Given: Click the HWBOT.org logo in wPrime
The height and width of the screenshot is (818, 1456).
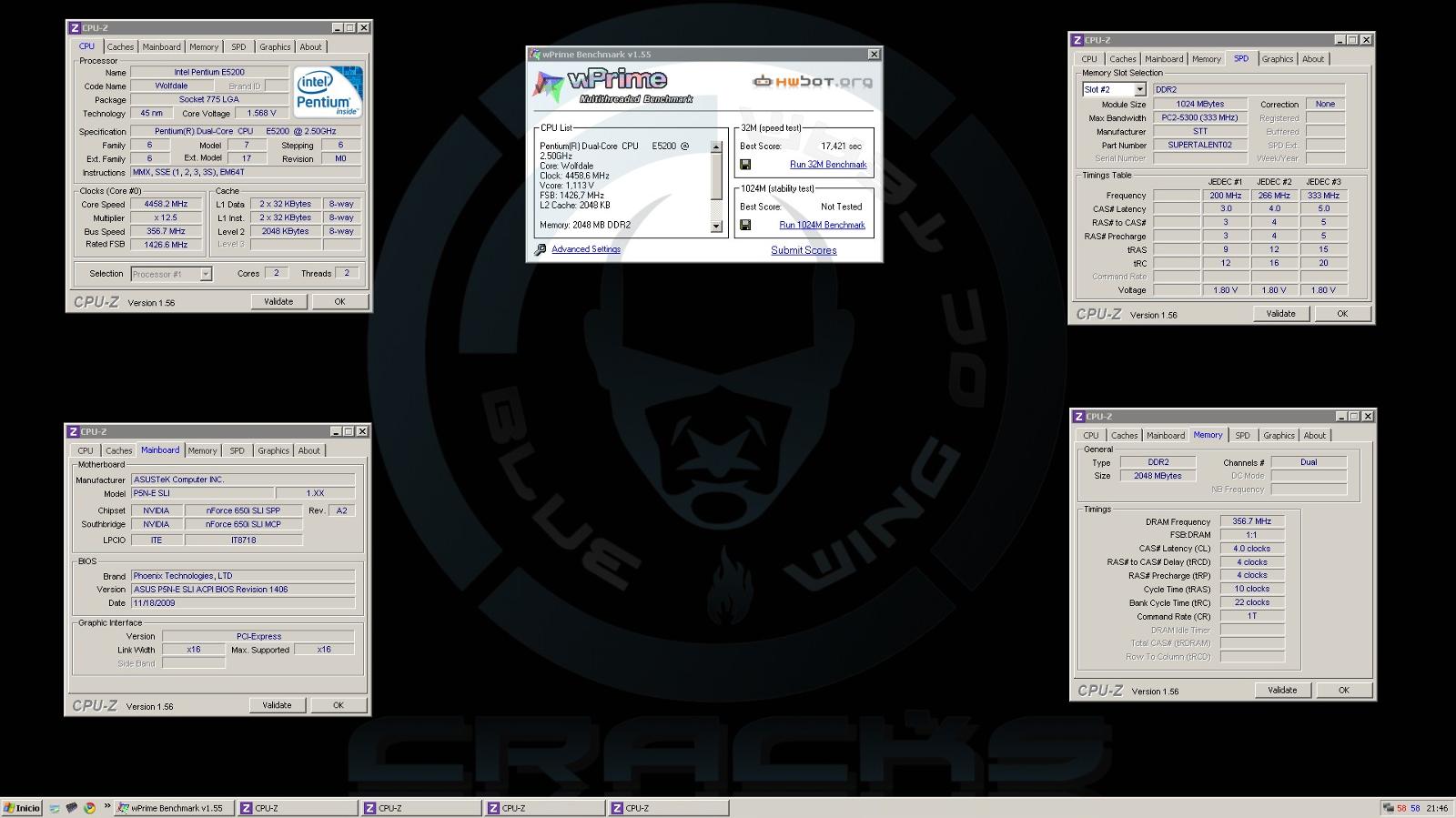Looking at the screenshot, I should 813,82.
